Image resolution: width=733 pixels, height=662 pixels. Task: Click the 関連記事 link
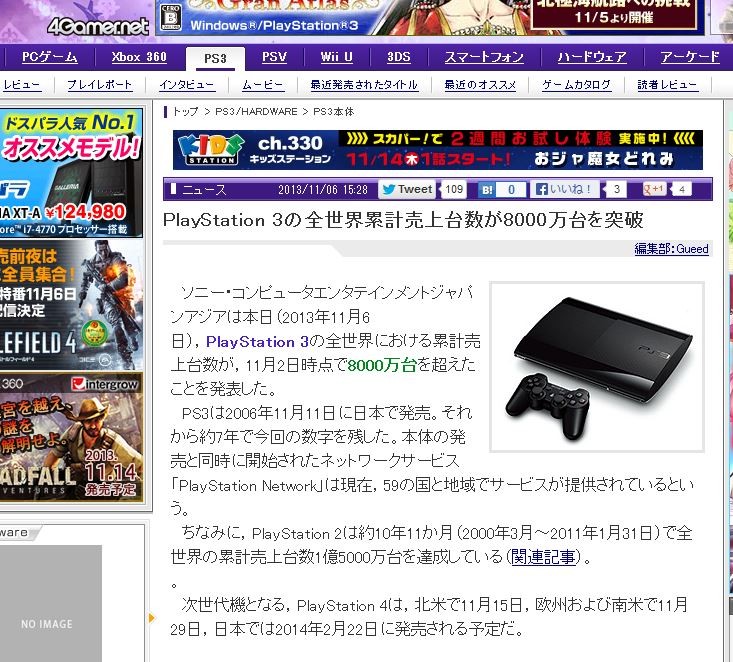[543, 557]
